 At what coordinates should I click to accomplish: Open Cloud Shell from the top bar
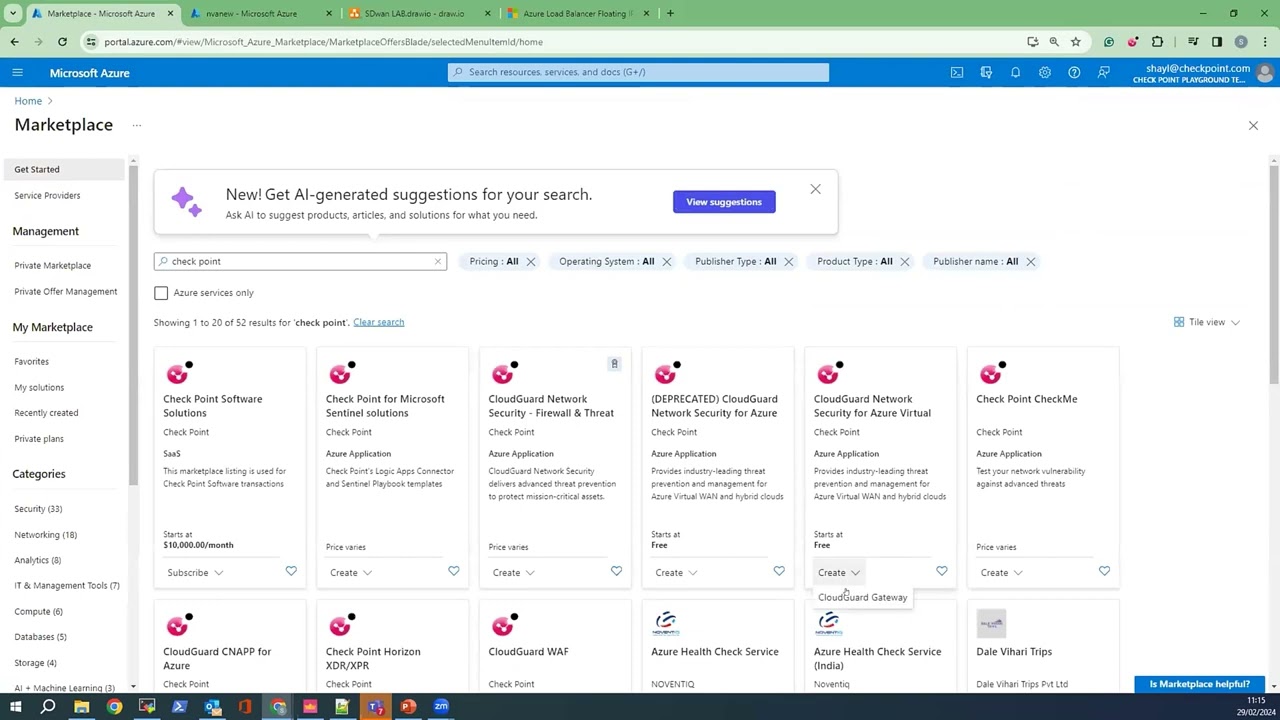(x=957, y=72)
